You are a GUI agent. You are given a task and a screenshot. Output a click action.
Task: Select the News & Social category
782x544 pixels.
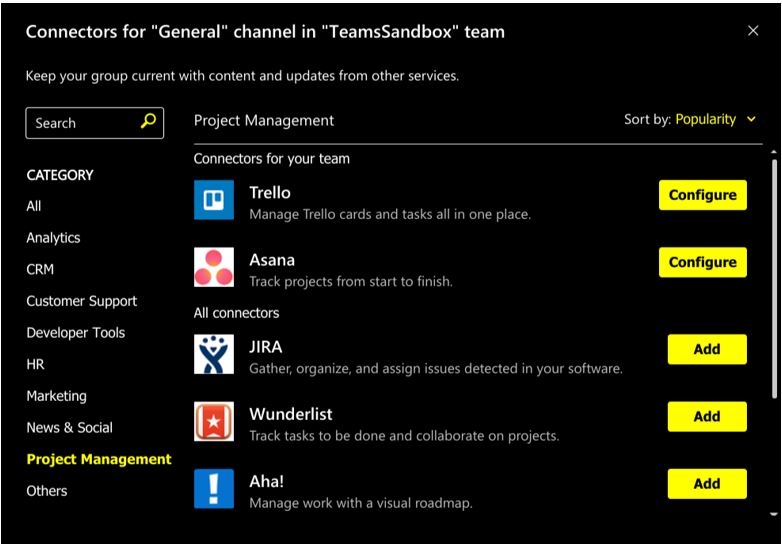pos(70,428)
